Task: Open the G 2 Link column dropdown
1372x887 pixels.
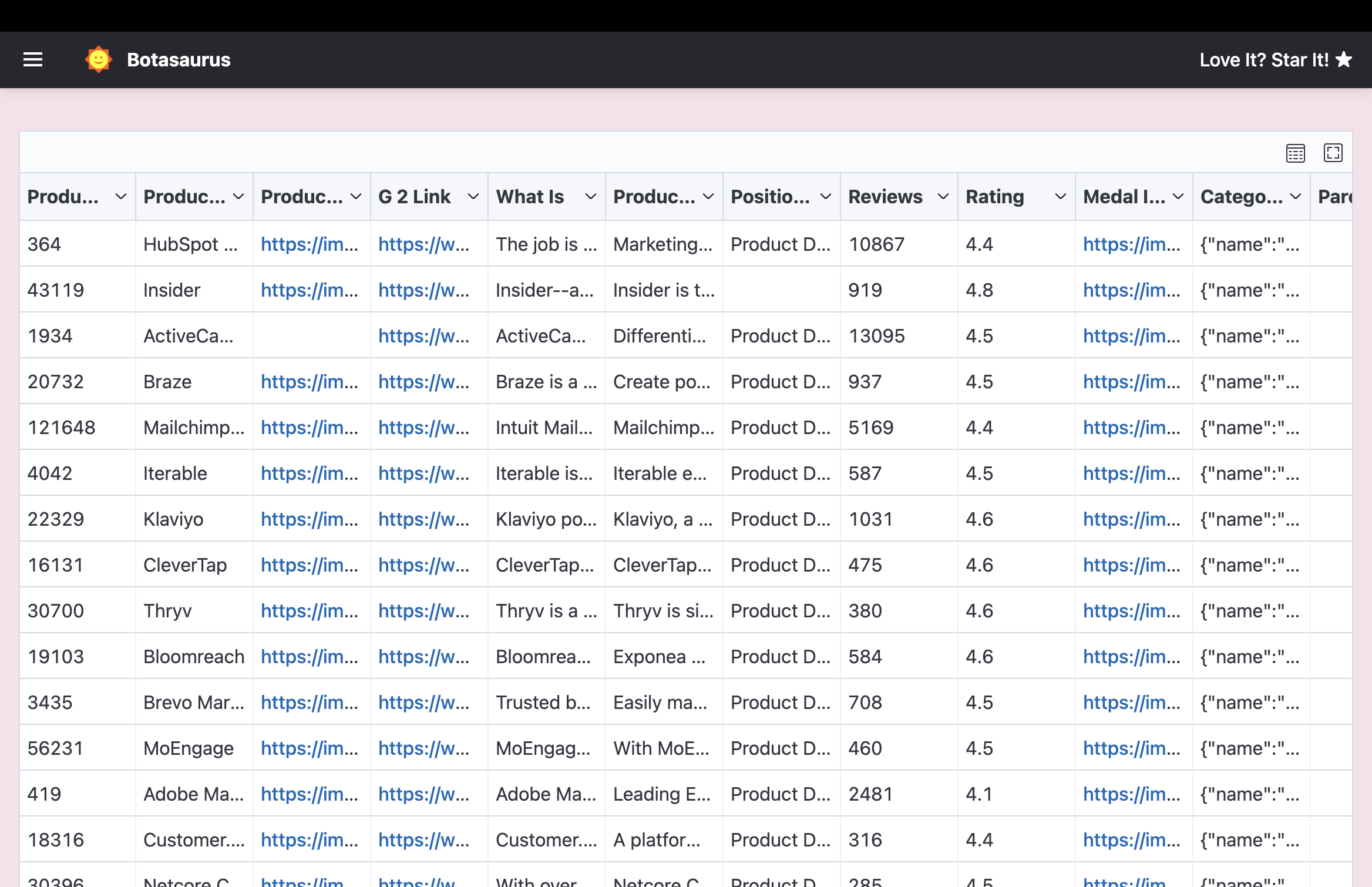Action: click(473, 197)
